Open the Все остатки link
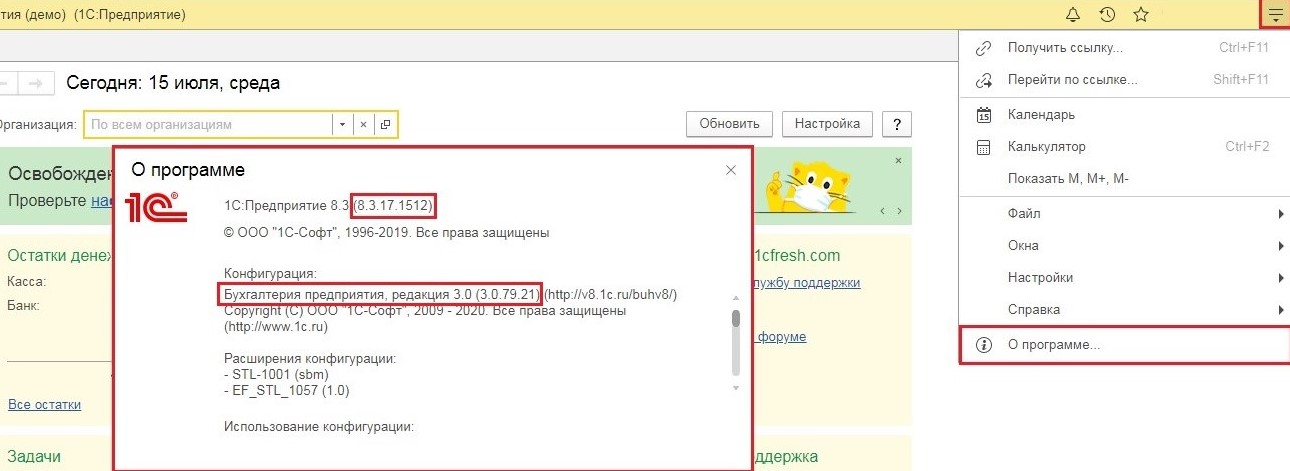This screenshot has width=1290, height=471. click(x=44, y=405)
